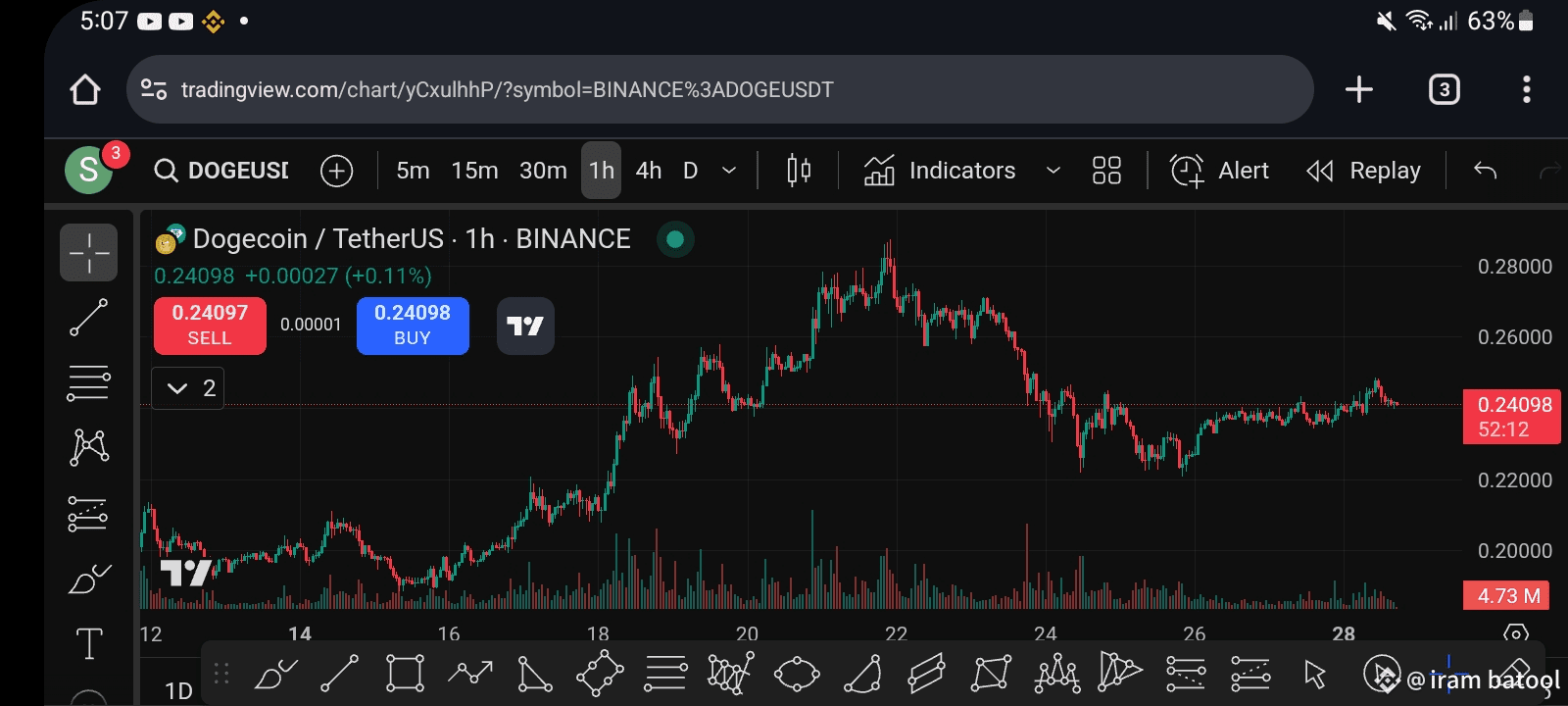Screen dimensions: 1568x706
Task: Open the candlestick chart type selector
Action: [799, 171]
